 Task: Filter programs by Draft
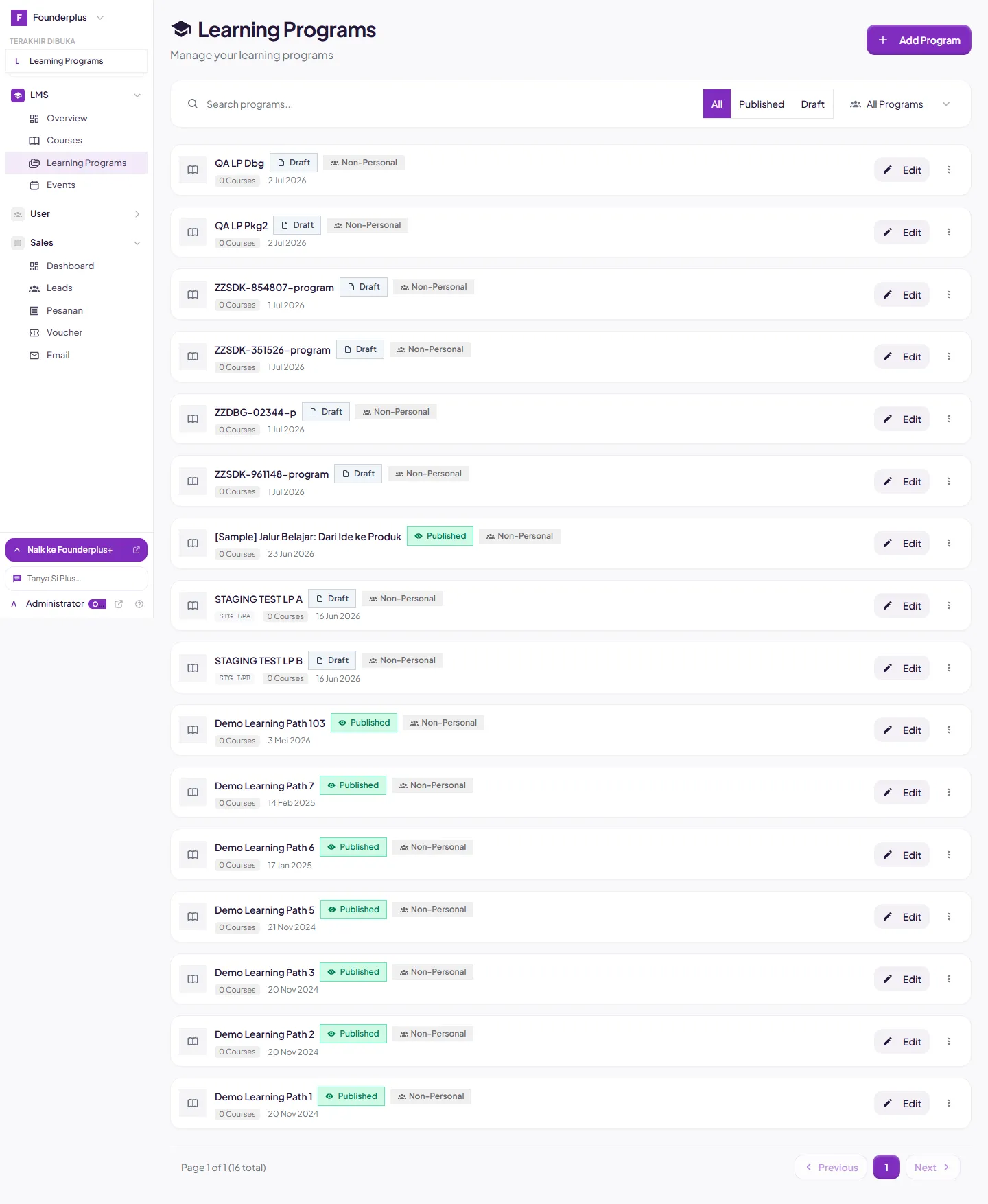[x=812, y=104]
